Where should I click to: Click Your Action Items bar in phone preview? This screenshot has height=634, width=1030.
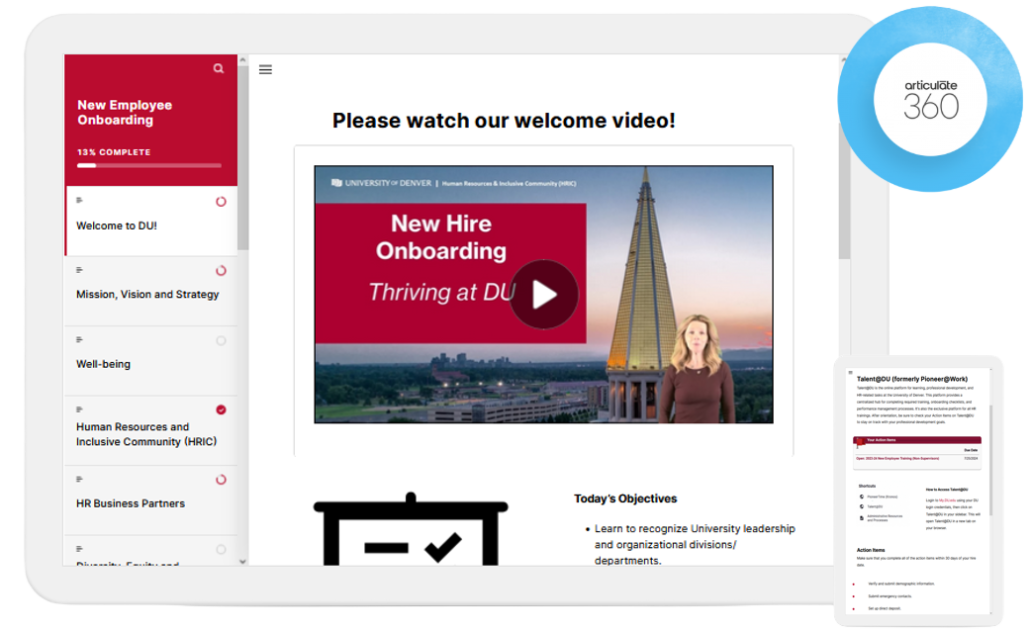[x=917, y=440]
